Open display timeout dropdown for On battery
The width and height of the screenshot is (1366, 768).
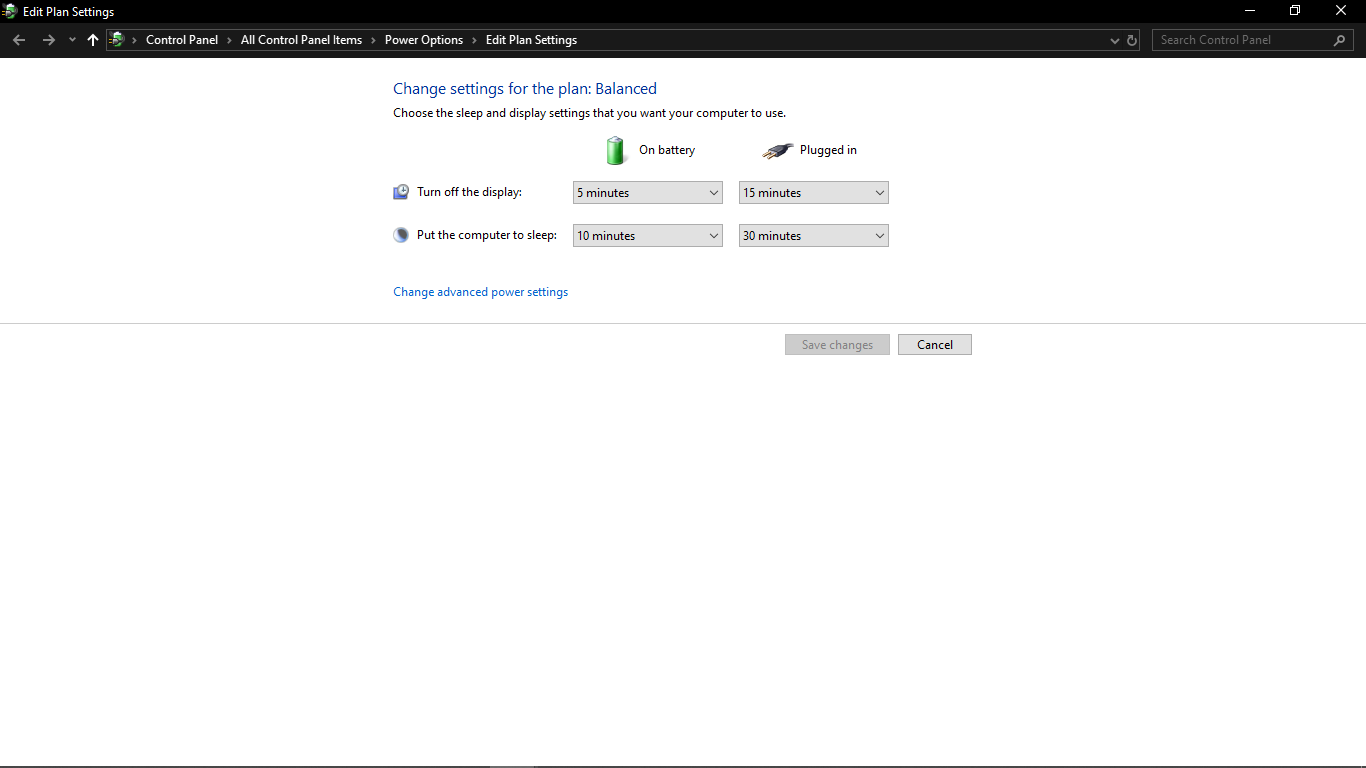647,193
